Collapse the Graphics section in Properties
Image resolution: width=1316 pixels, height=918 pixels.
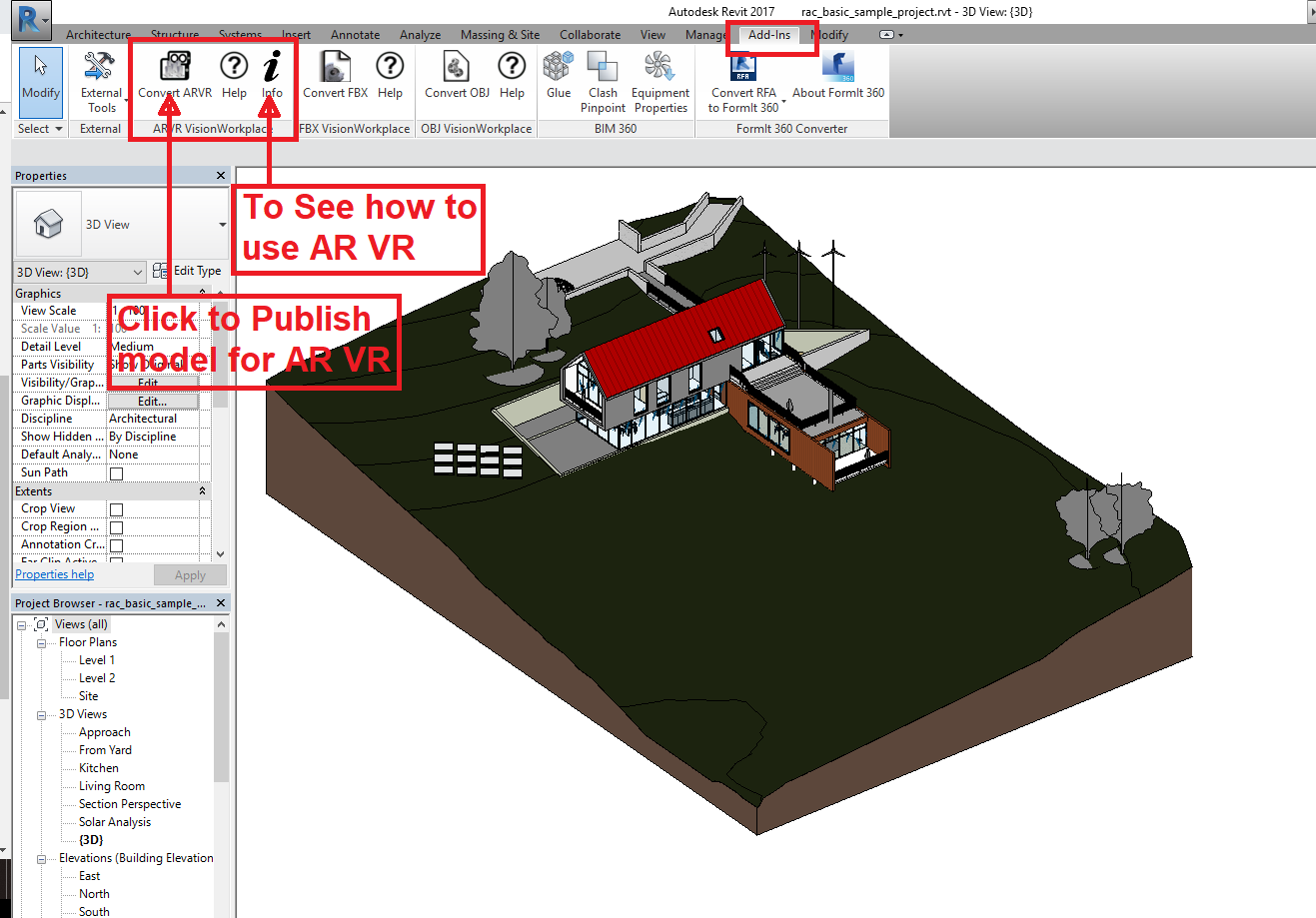[x=201, y=293]
